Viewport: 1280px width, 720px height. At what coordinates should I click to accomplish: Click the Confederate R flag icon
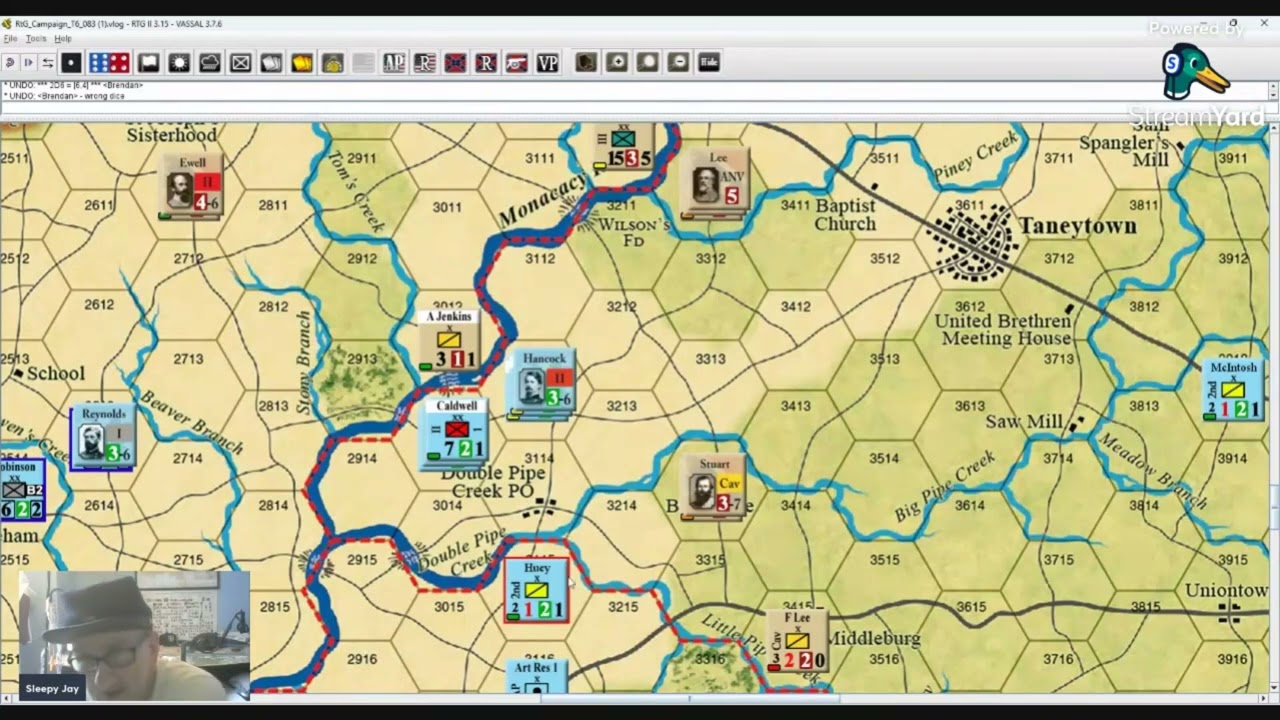pyautogui.click(x=486, y=63)
